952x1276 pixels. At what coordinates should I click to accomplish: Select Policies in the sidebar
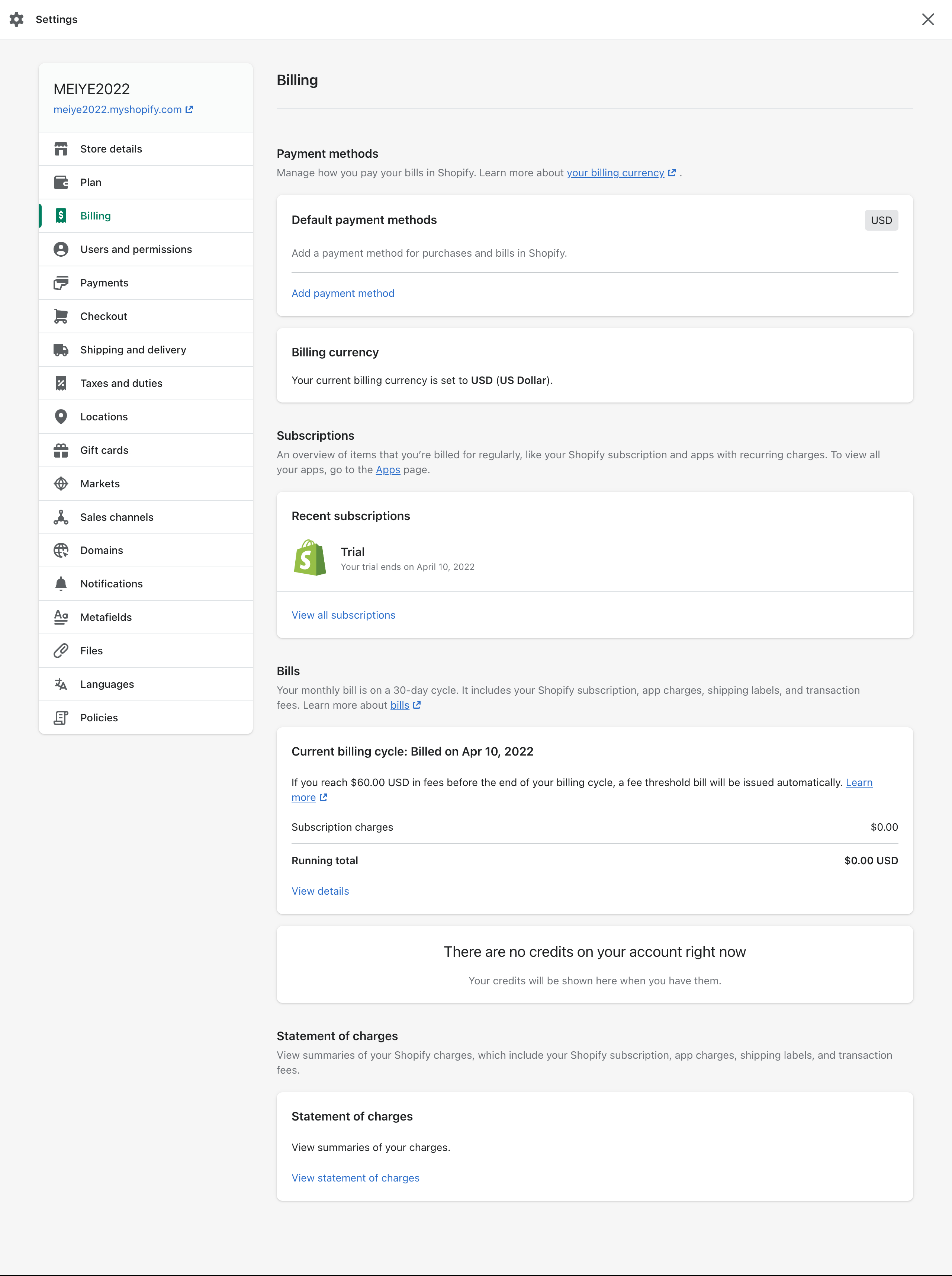coord(146,717)
